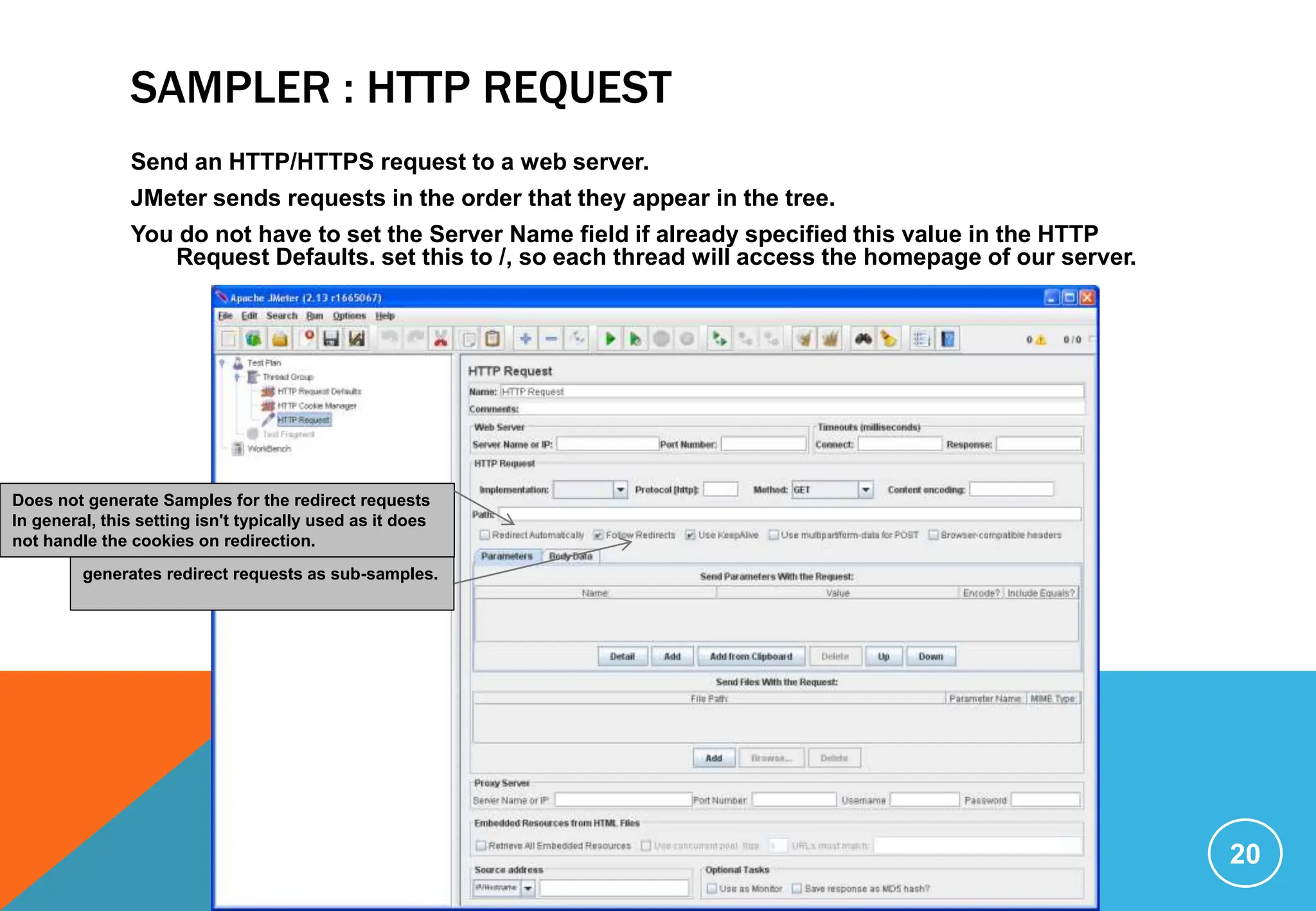Click the Search binoculars icon
This screenshot has height=911, width=1316.
tap(862, 339)
